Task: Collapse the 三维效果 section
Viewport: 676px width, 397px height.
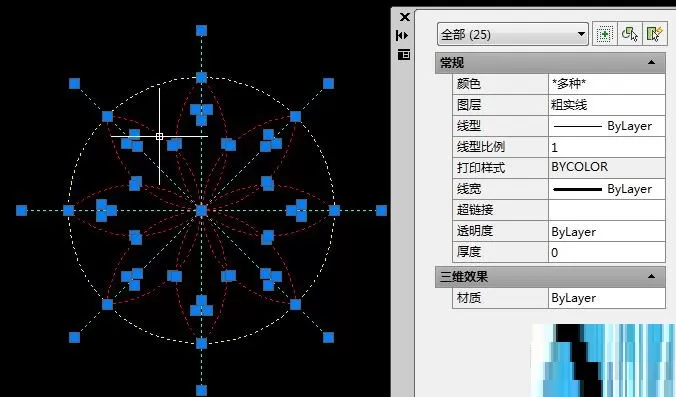Action: tap(651, 276)
